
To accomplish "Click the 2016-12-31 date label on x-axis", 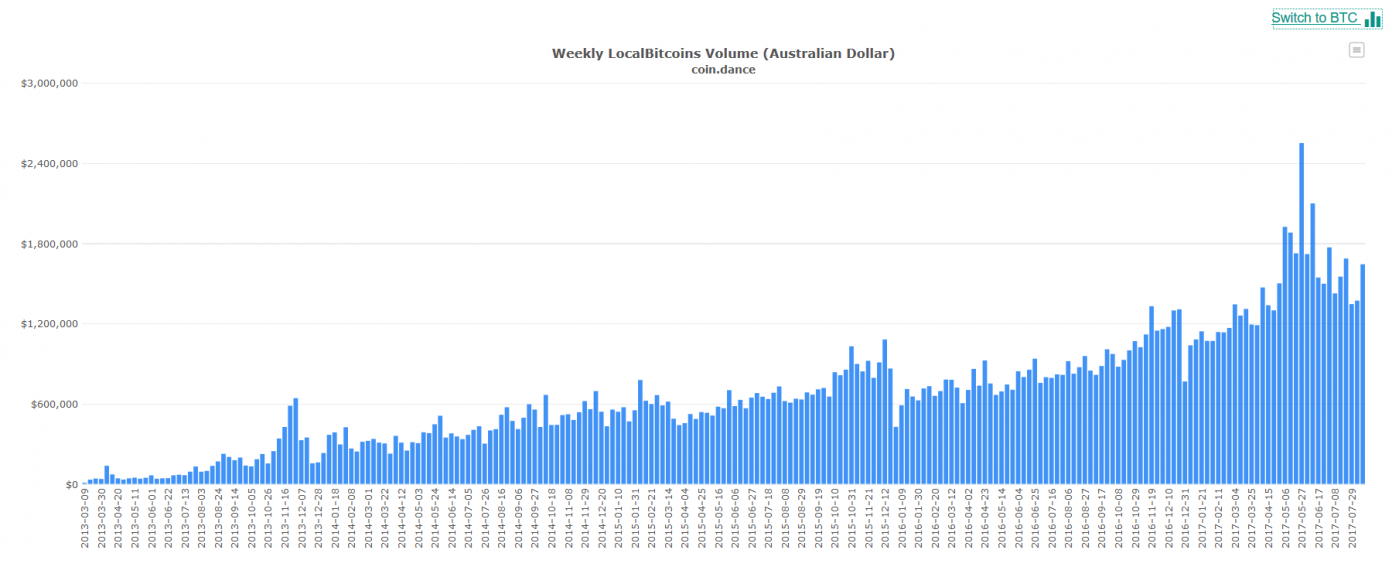I will (1185, 518).
